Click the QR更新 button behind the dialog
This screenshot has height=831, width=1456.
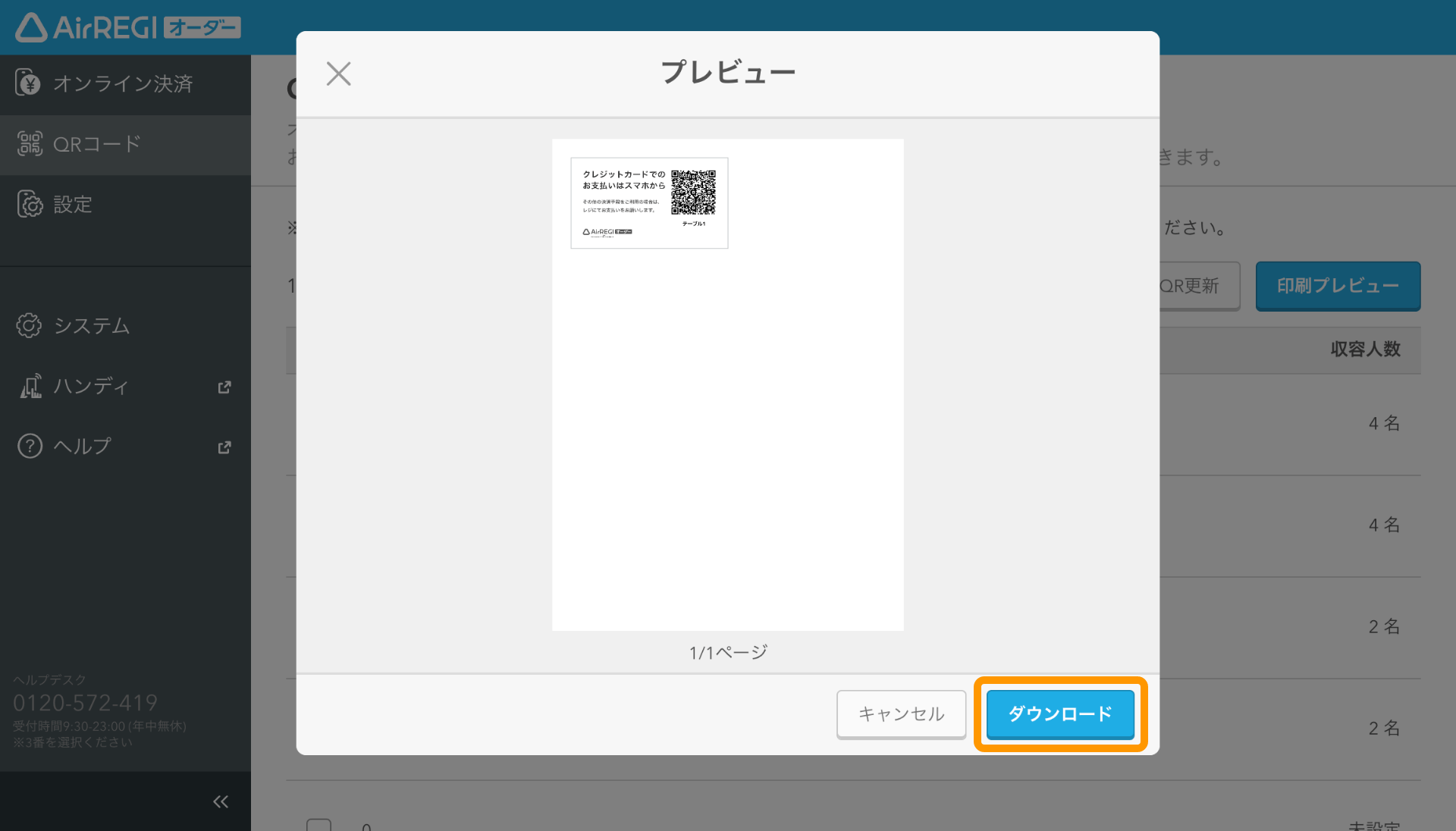tap(1199, 286)
